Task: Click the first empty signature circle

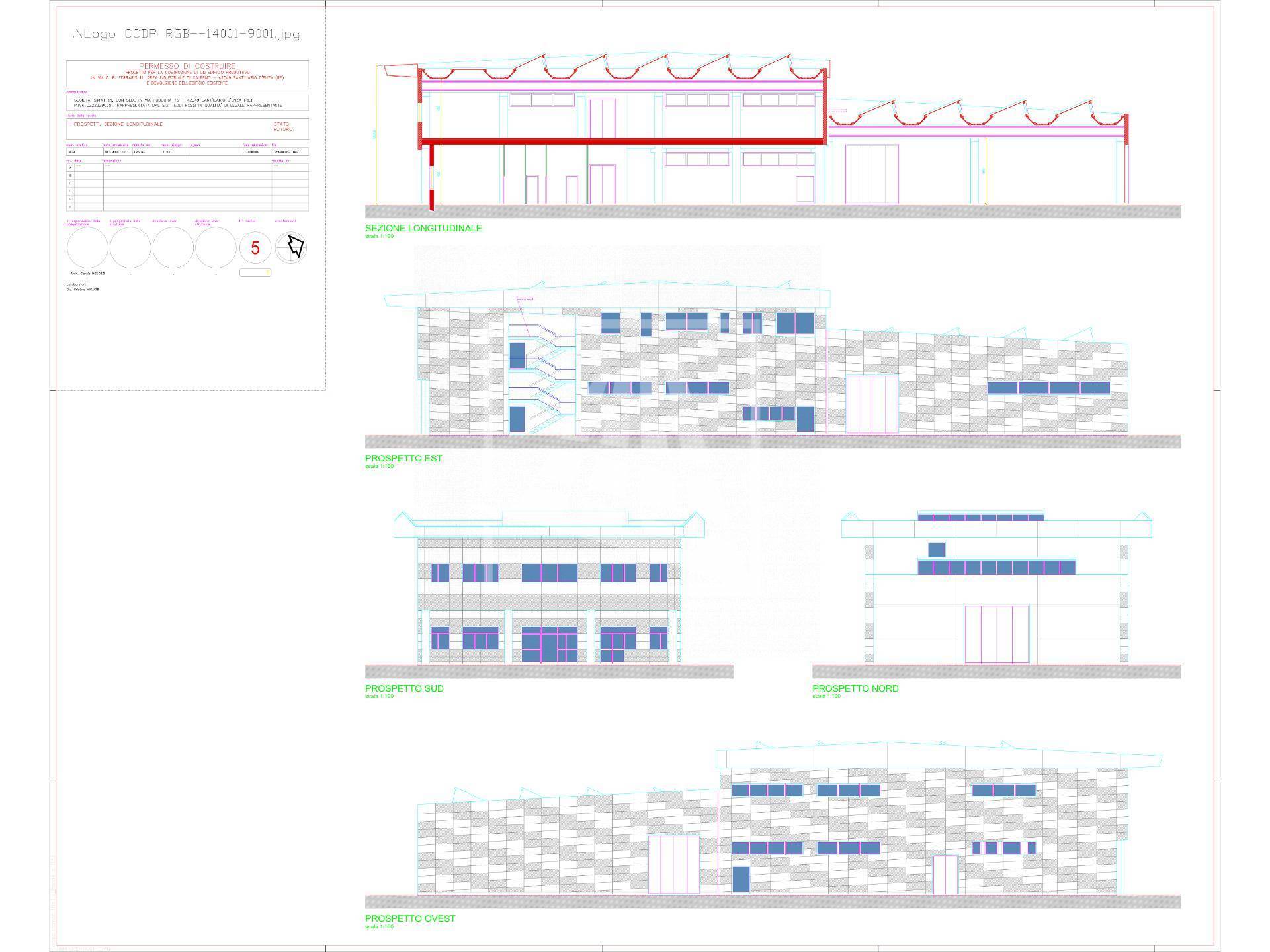Action: pos(87,248)
